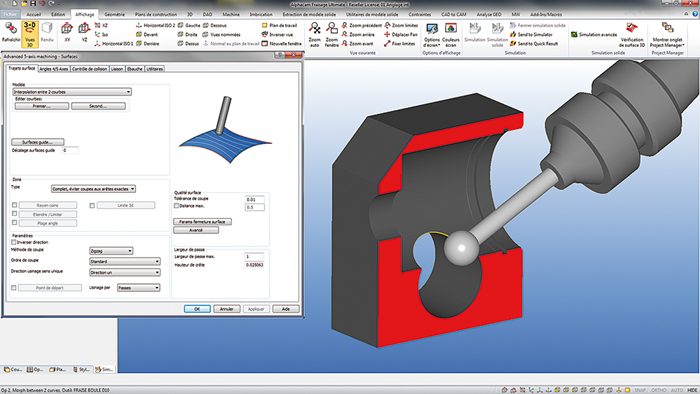Viewport: 700px width, 394px height.
Task: Enable the Plage angle checkbox
Action: [x=14, y=223]
